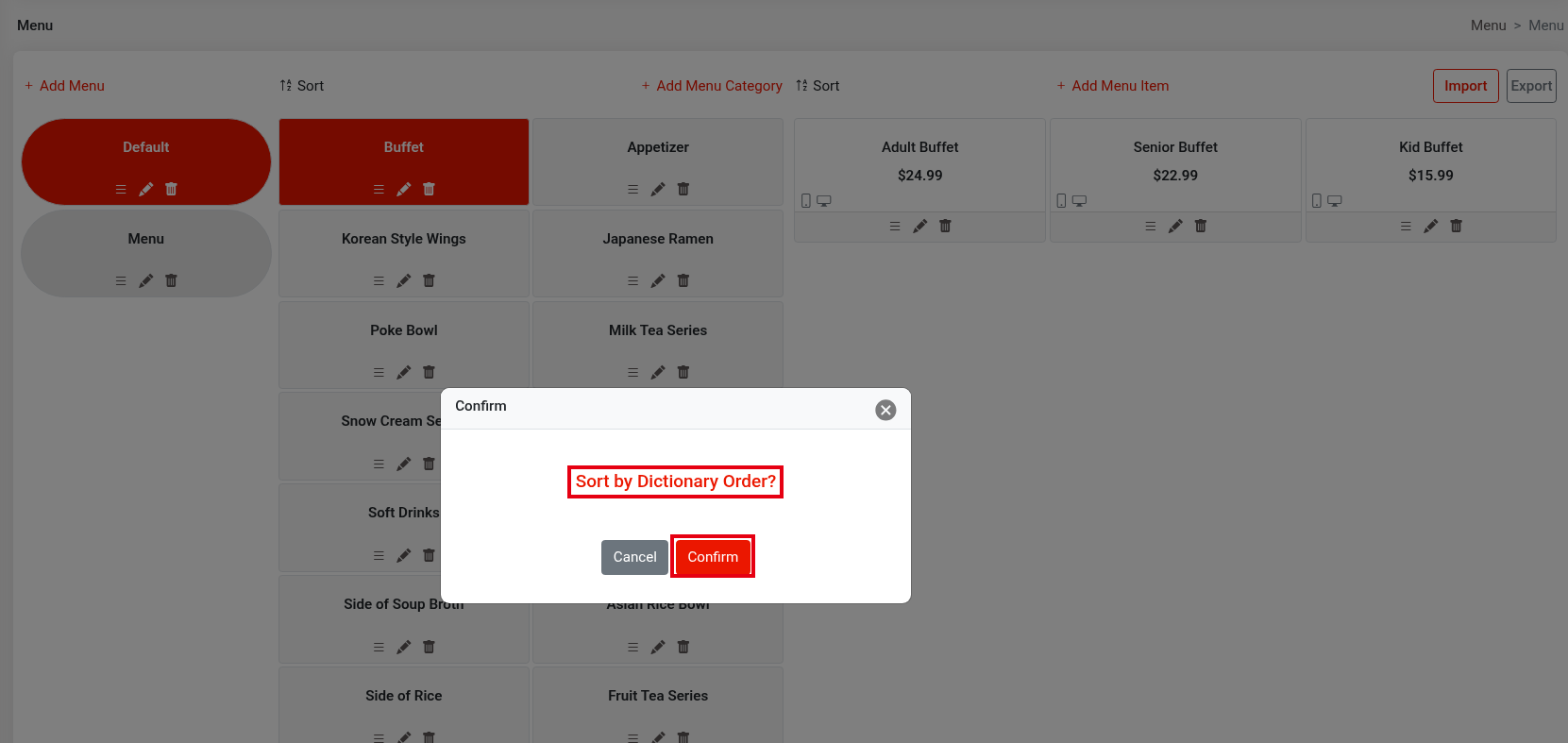Click trash icon under Appetizer category
This screenshot has width=1568, height=743.
pos(683,189)
